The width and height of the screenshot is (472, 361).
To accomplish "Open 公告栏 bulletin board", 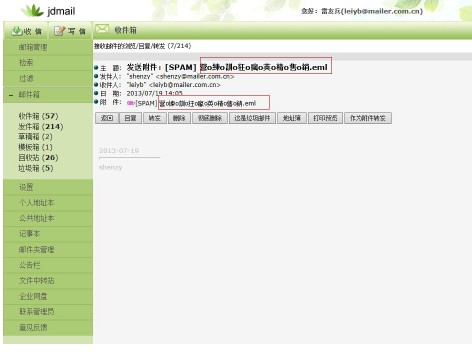I will [29, 265].
